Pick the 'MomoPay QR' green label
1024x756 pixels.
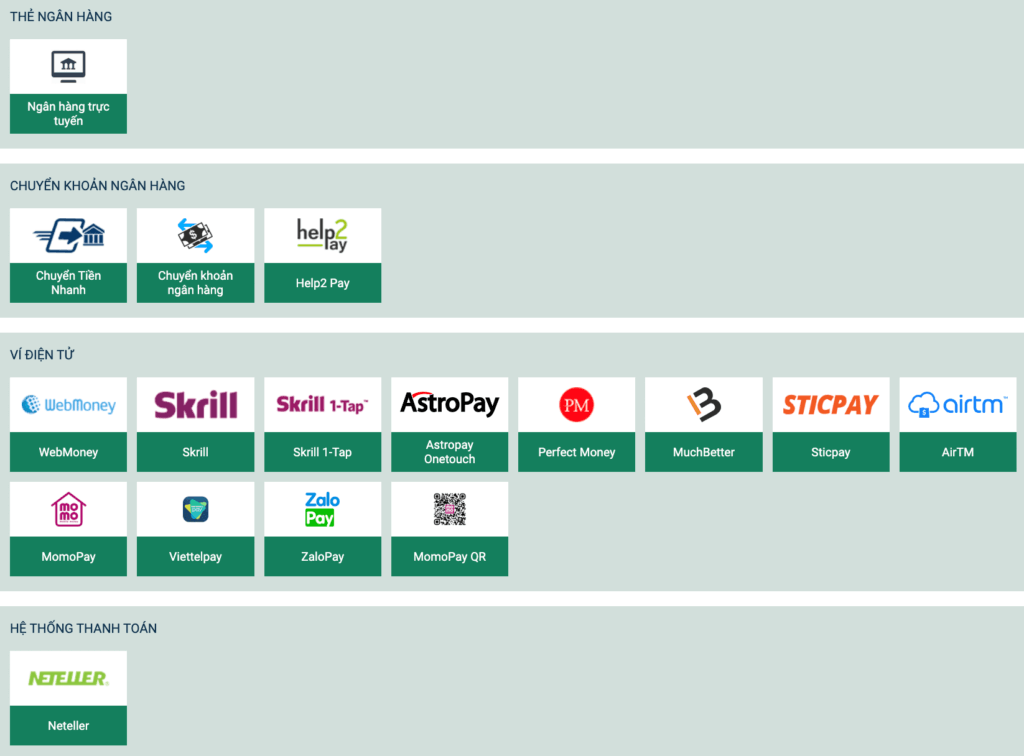click(450, 556)
